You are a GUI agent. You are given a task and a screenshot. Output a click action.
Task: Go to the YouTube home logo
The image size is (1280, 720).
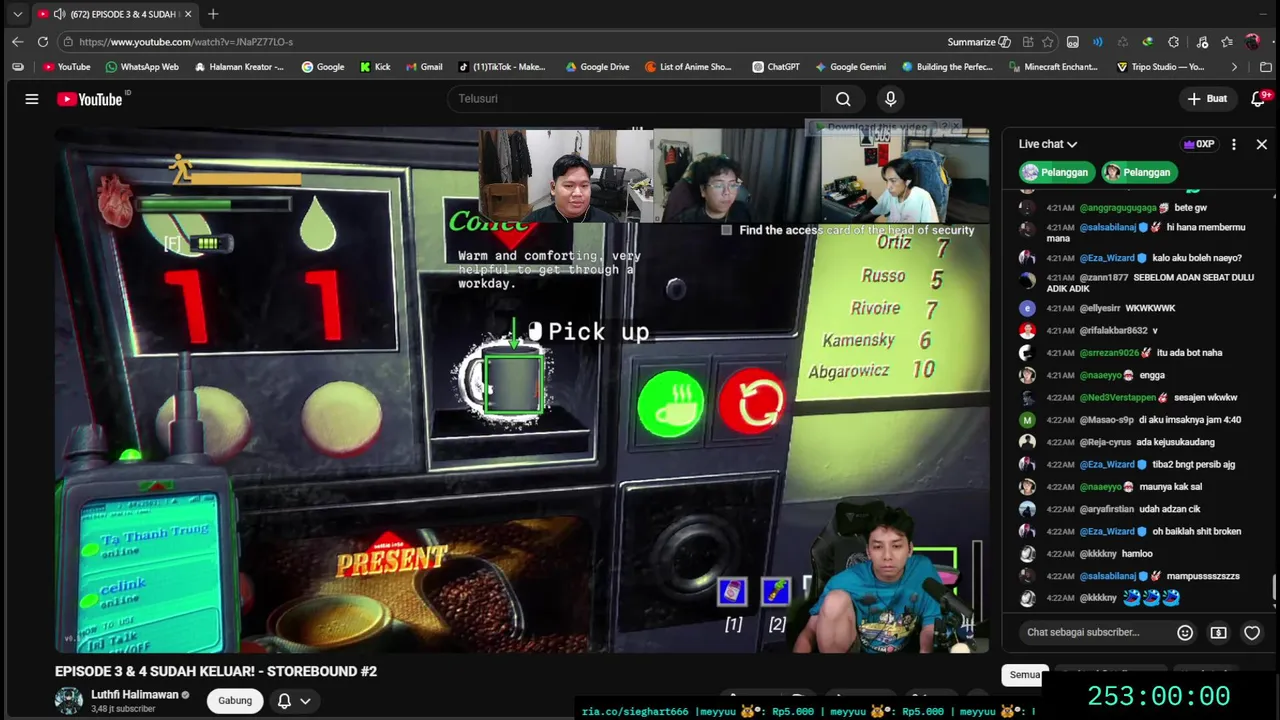(90, 99)
